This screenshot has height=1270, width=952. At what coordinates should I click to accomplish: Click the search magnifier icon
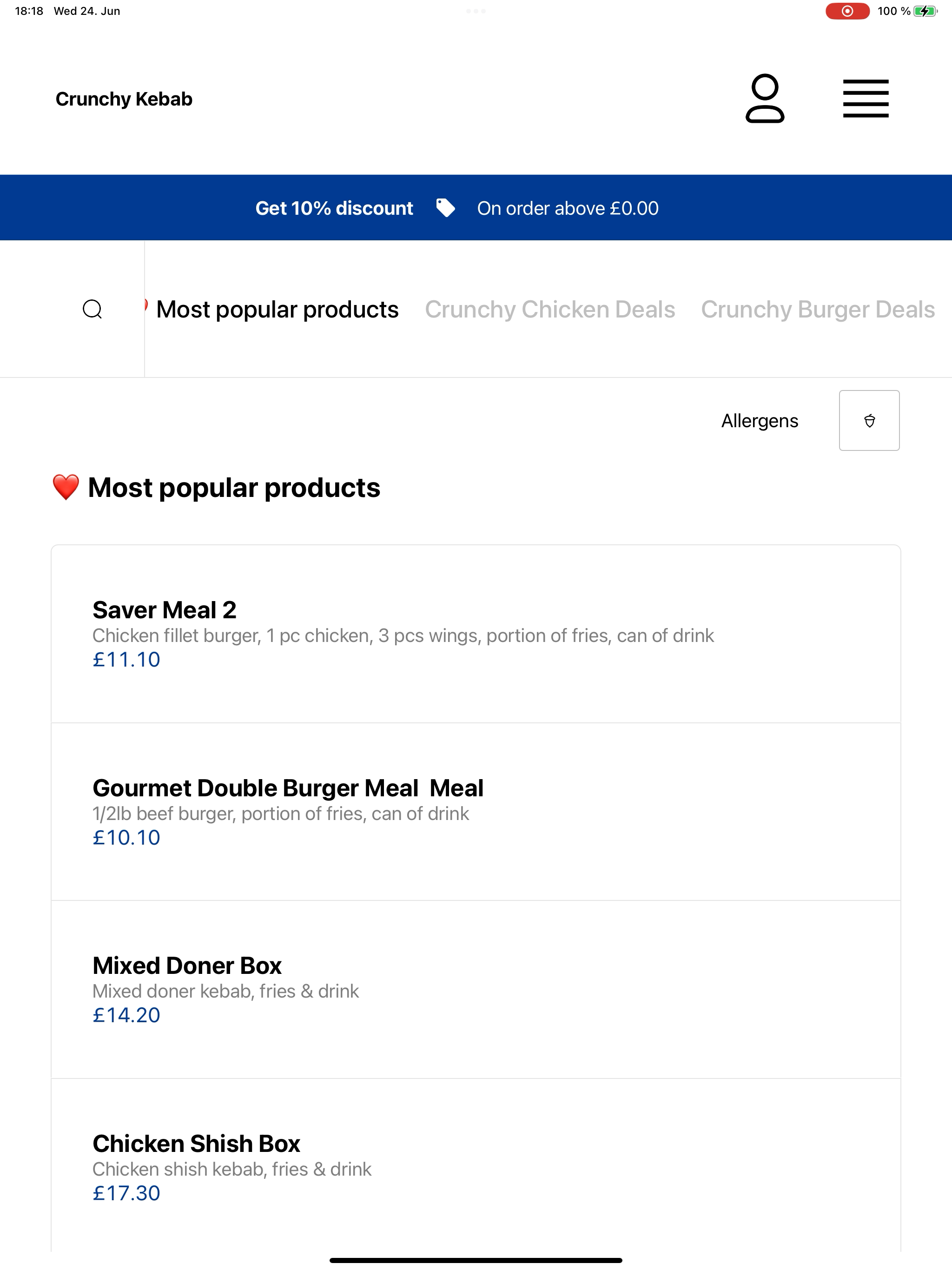pos(93,309)
